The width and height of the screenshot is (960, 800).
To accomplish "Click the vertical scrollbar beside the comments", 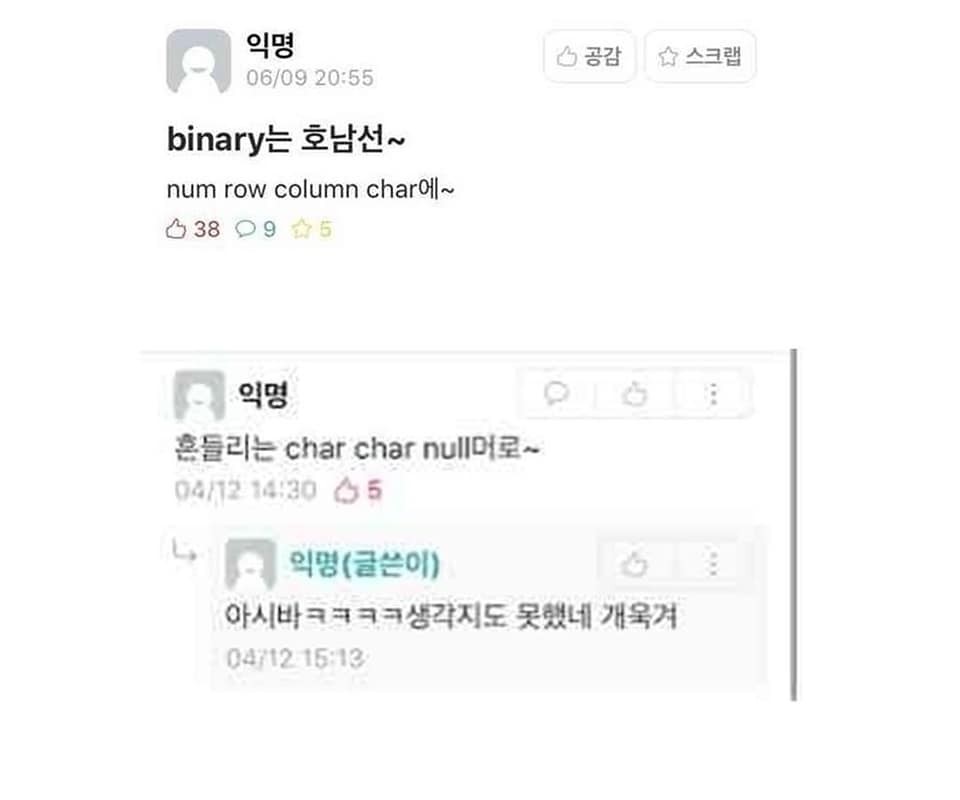I will (793, 525).
